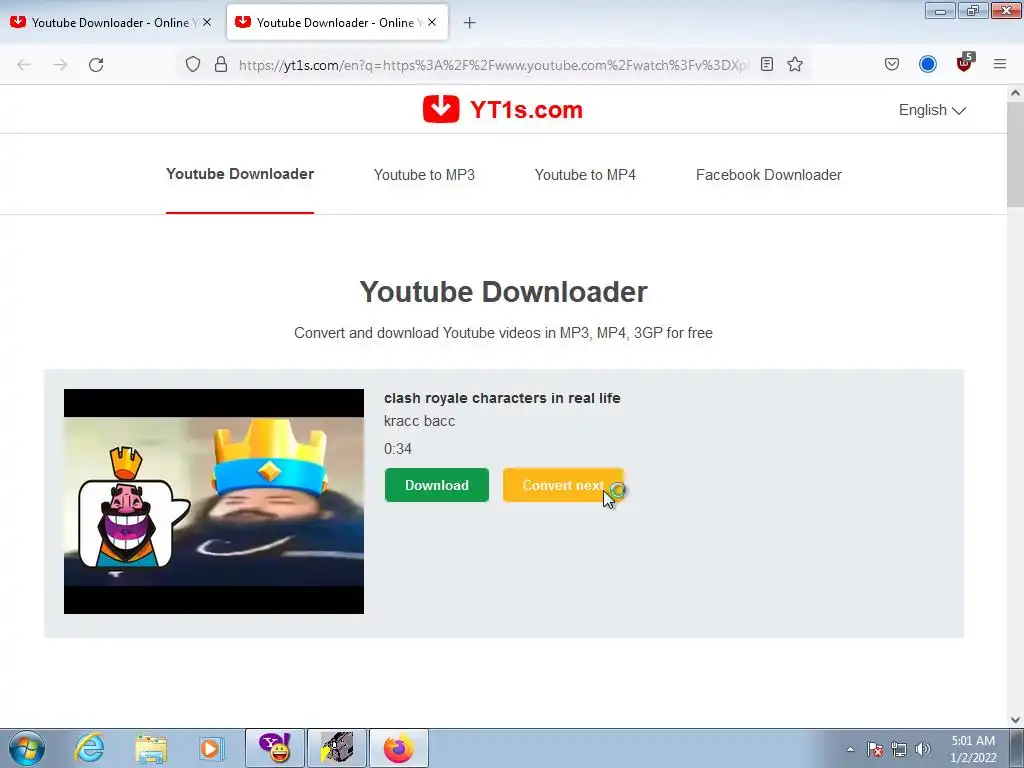Open the Firefox hamburger menu
1024x768 pixels.
[x=1000, y=64]
